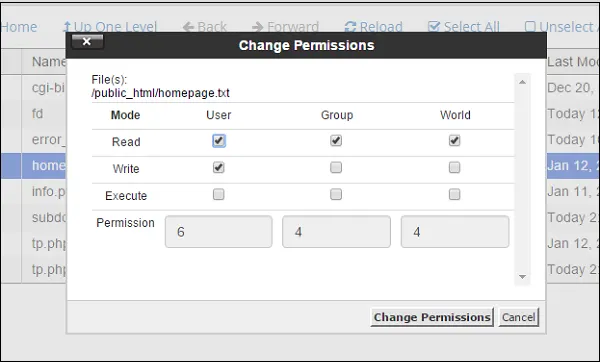Enable the Group Write permission checkbox
This screenshot has width=600, height=362.
(x=336, y=168)
